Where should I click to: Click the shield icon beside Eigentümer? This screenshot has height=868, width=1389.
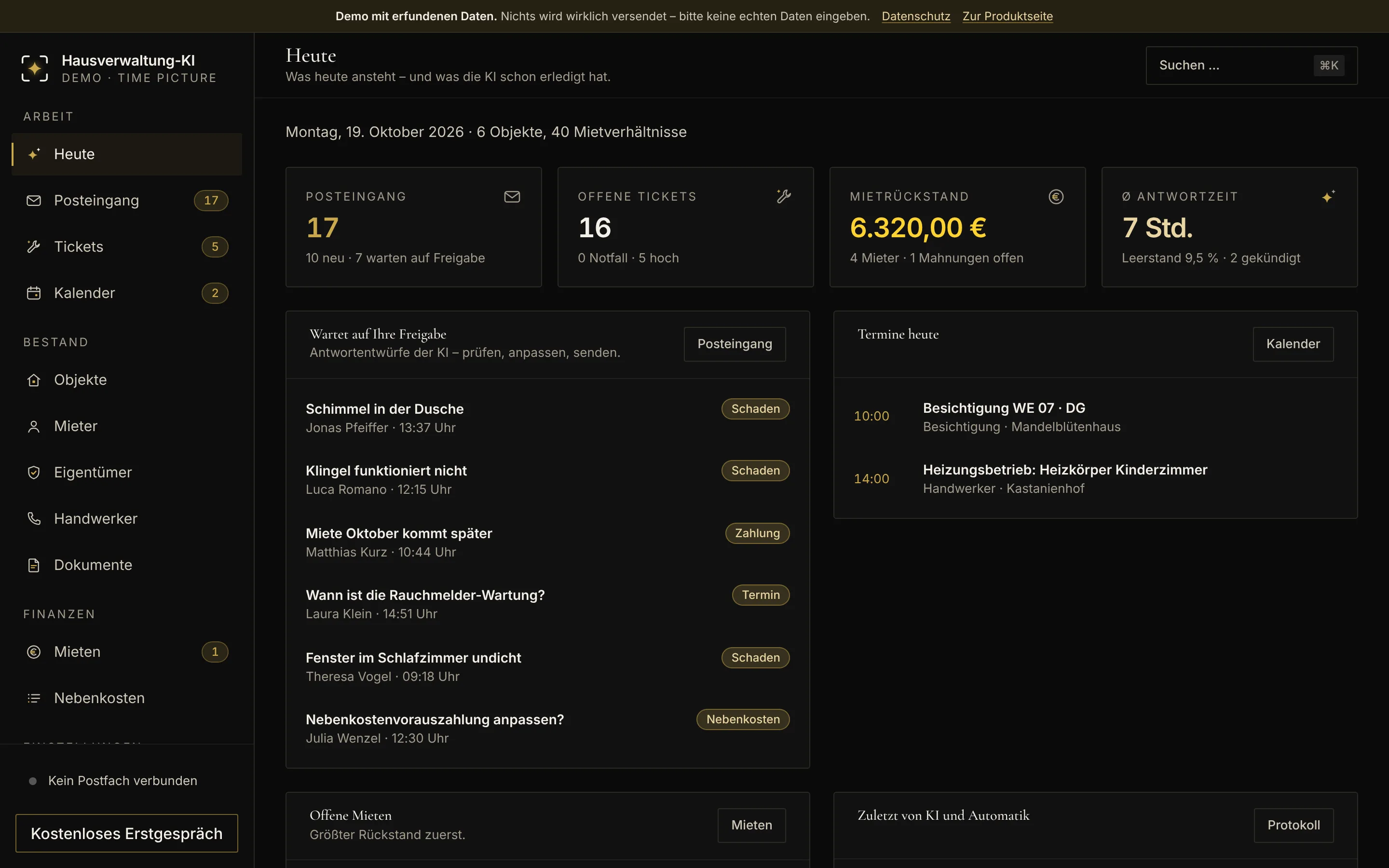(x=34, y=473)
